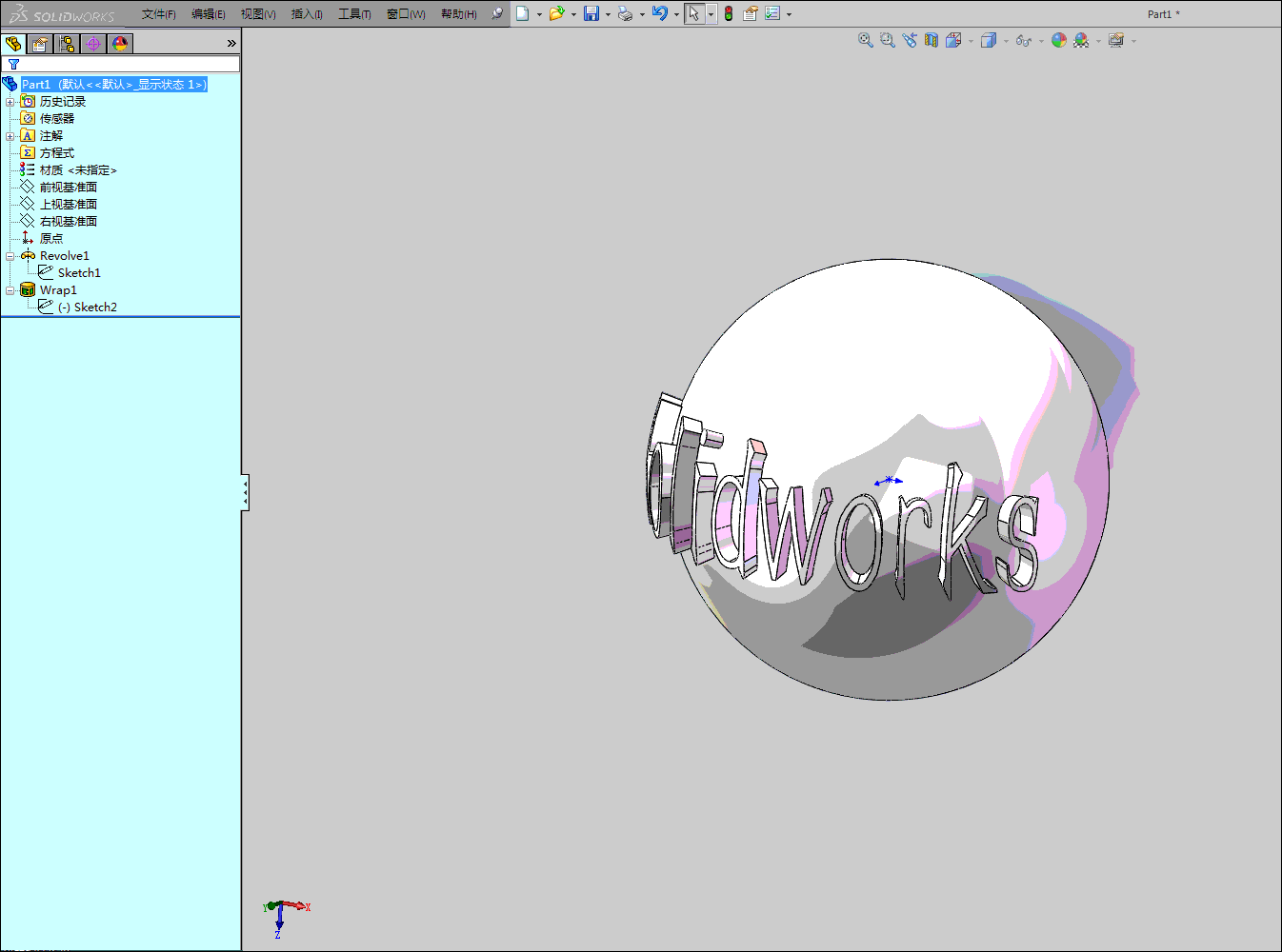Screen dimensions: 1282x952
Task: Select the 历史记录 tree item
Action: [x=63, y=102]
